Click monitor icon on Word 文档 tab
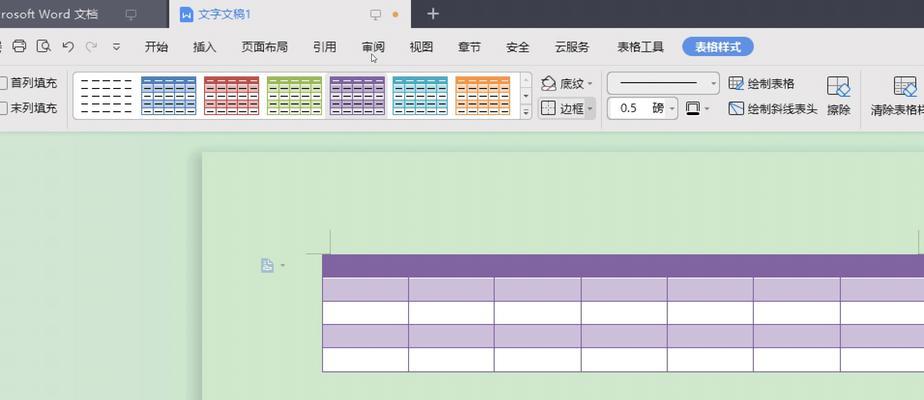Screen dimensions: 924x400 pos(131,14)
